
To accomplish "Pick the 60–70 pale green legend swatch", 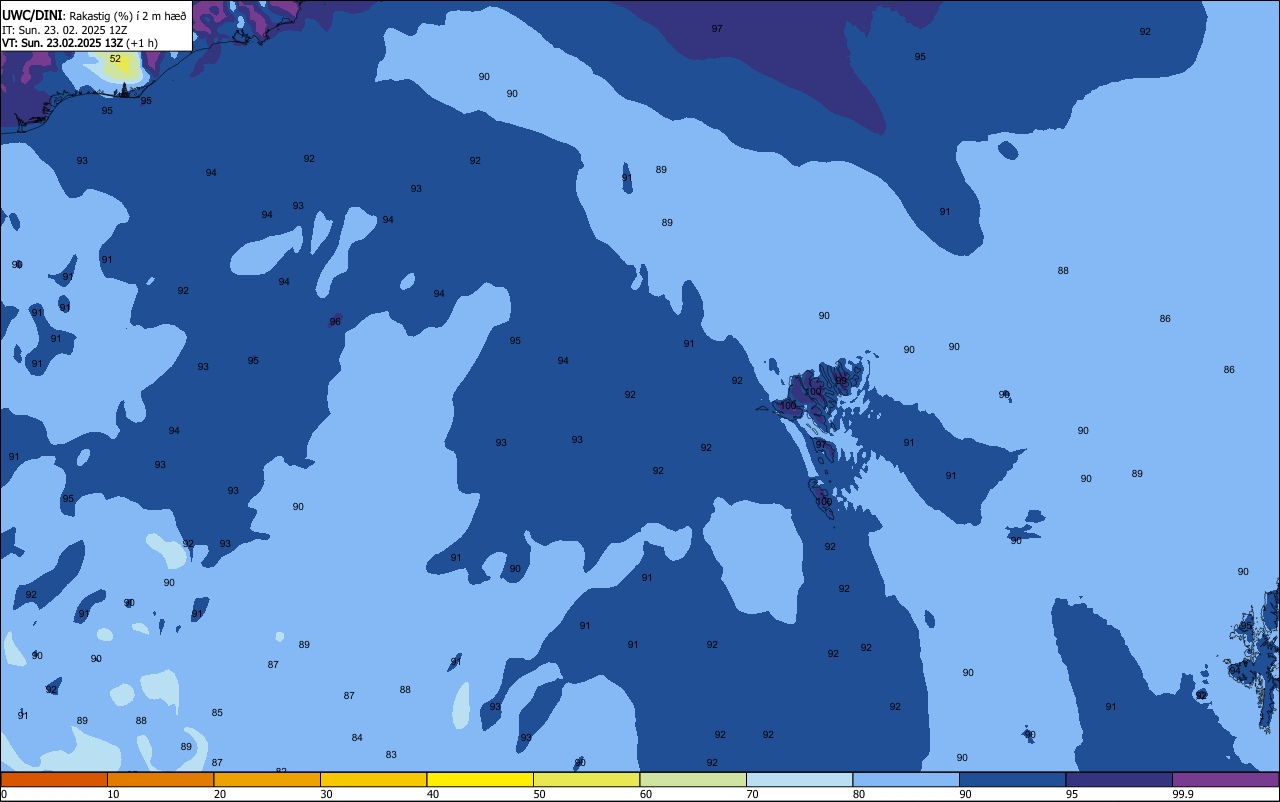I will coord(693,779).
